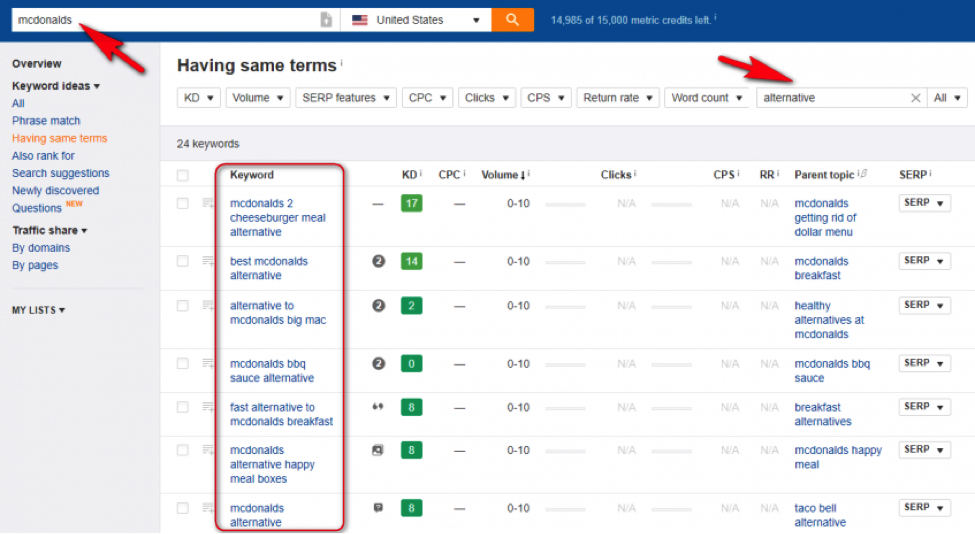Click the quote SERP icon for 'fast alternative' row
The width and height of the screenshot is (975, 534).
(x=378, y=407)
